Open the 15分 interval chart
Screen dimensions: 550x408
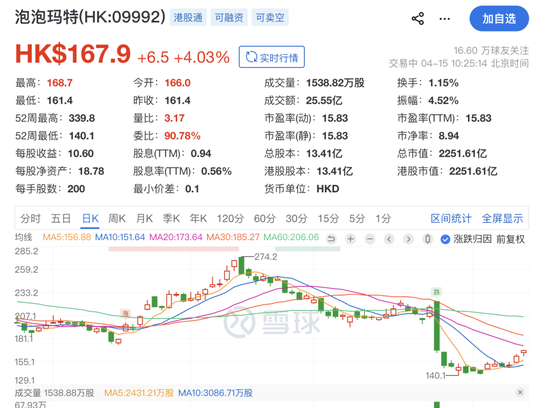click(328, 219)
